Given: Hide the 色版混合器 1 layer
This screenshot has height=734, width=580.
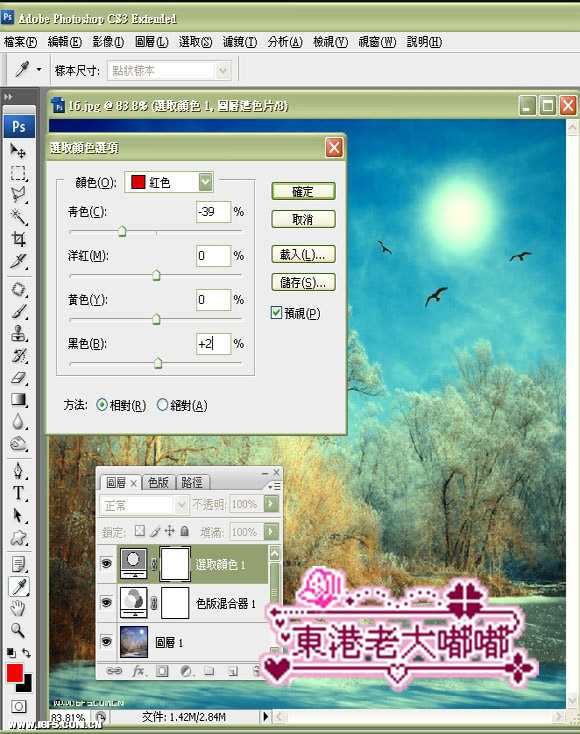Looking at the screenshot, I should [107, 602].
